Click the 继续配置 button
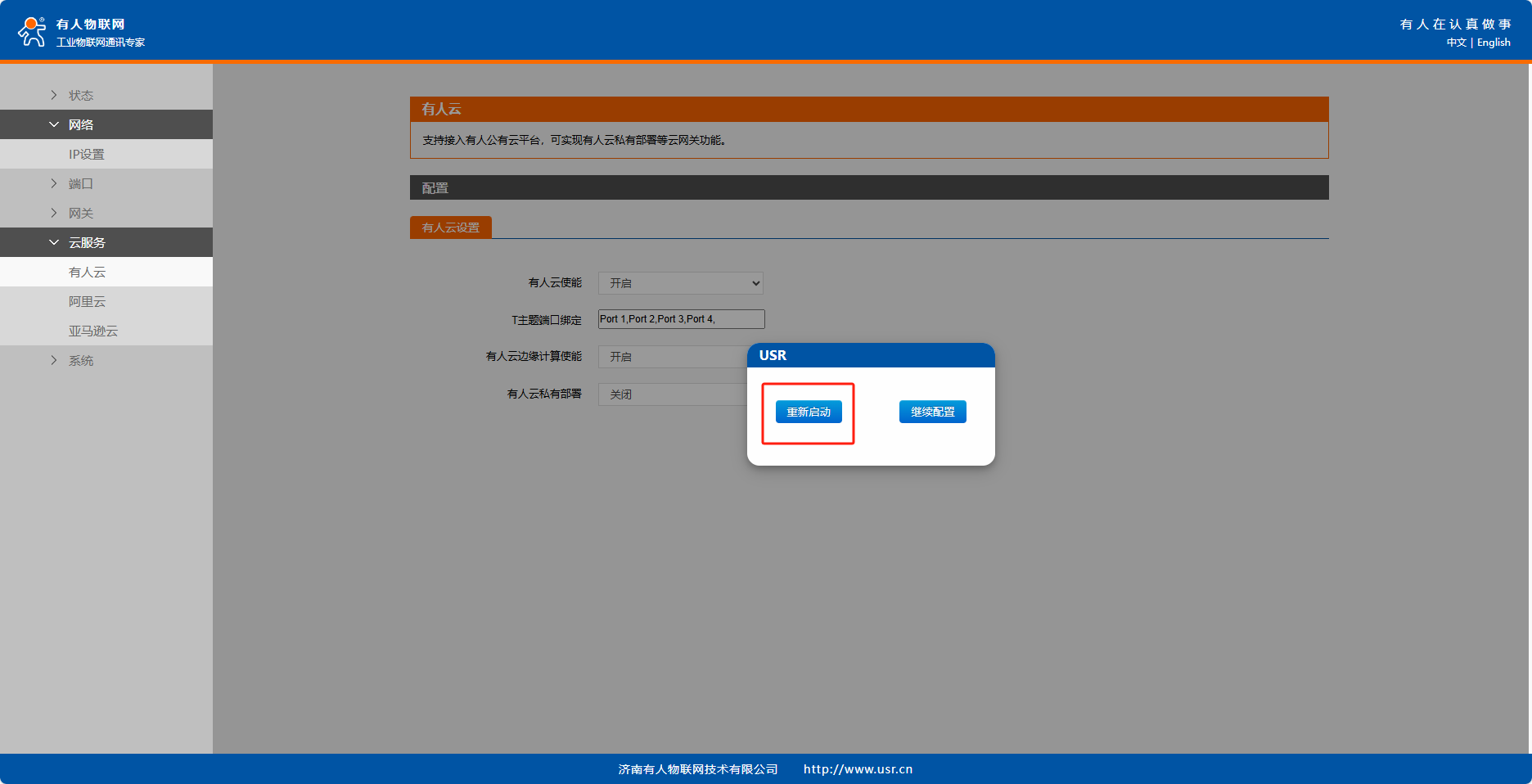Screen dimensions: 1532x784 [932, 412]
